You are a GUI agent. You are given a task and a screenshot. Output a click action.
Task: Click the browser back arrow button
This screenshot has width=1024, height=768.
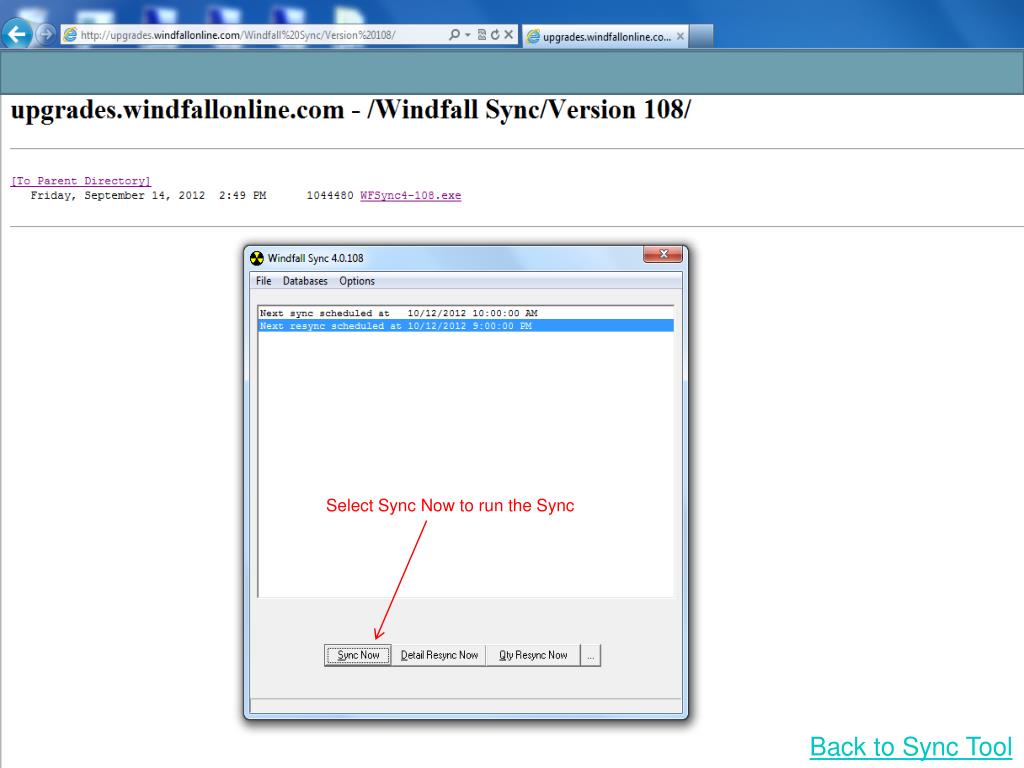pyautogui.click(x=17, y=33)
